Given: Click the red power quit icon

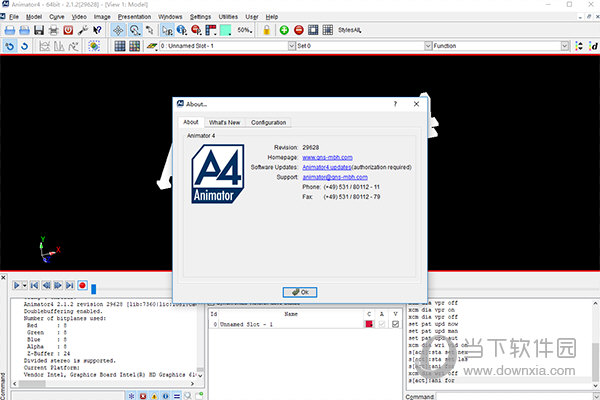Looking at the screenshot, I should 68,30.
